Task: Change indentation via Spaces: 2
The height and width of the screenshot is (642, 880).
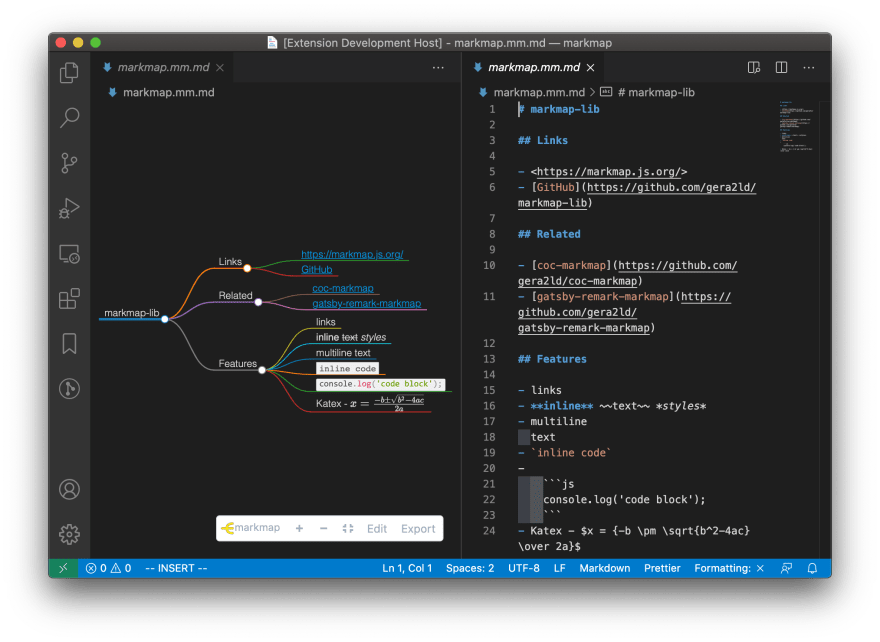Action: tap(470, 568)
